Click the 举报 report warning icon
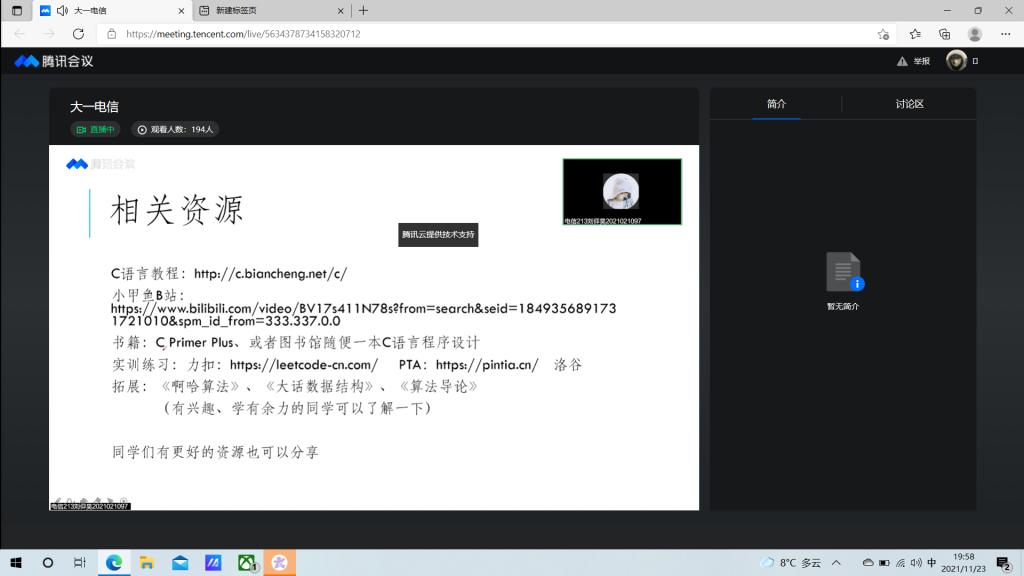Image resolution: width=1024 pixels, height=576 pixels. 902,61
